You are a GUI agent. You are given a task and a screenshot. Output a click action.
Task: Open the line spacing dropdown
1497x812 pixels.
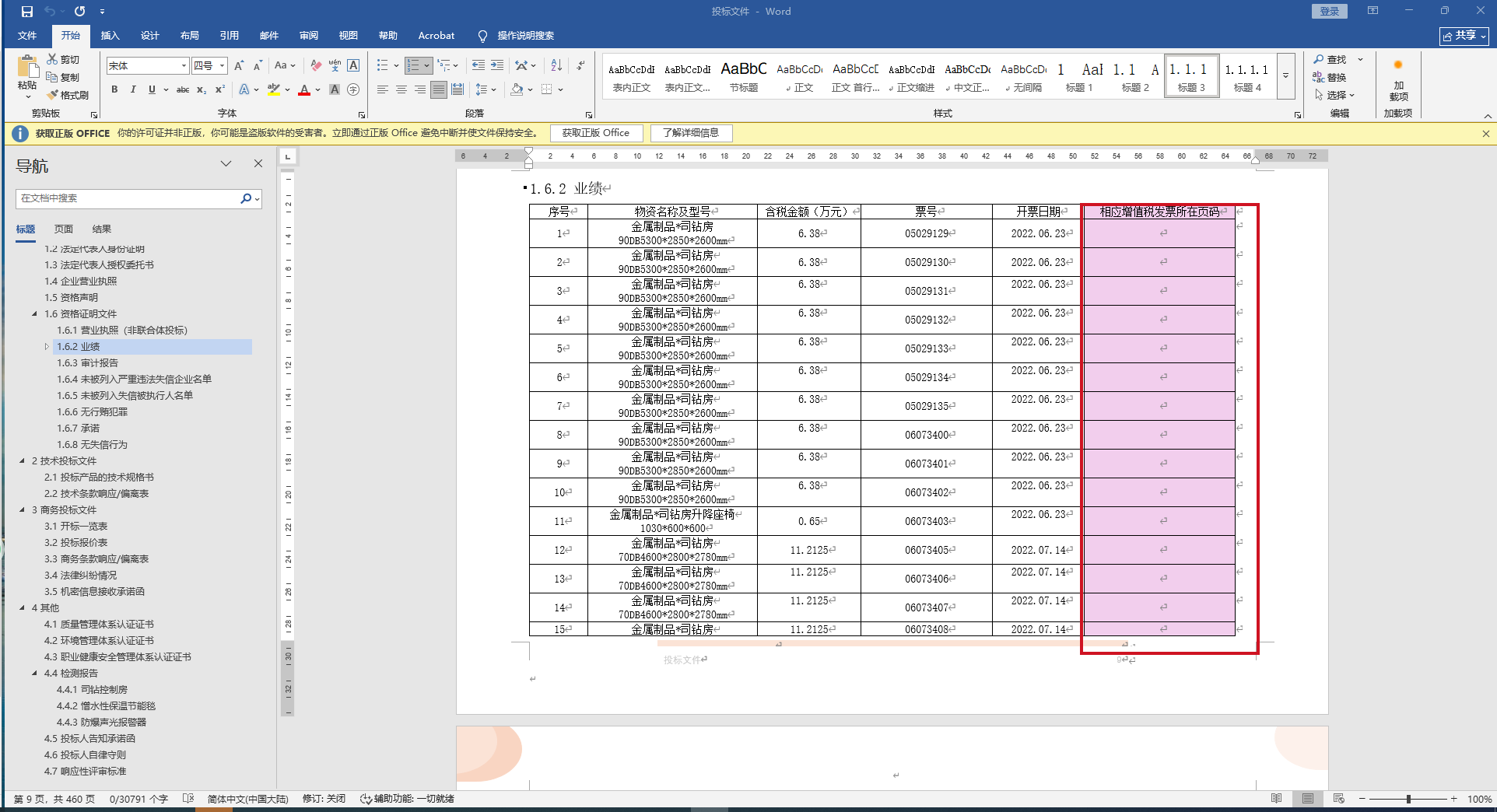tap(486, 89)
